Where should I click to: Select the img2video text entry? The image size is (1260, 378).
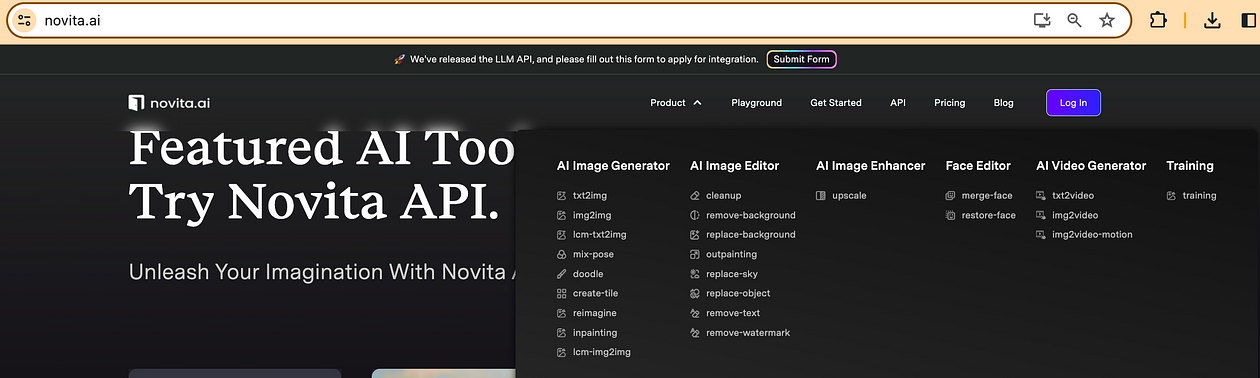click(1075, 215)
